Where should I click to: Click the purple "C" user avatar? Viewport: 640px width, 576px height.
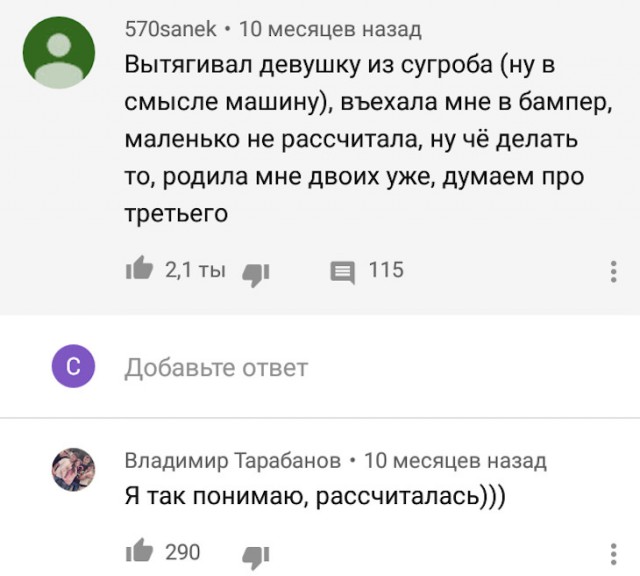pos(72,368)
